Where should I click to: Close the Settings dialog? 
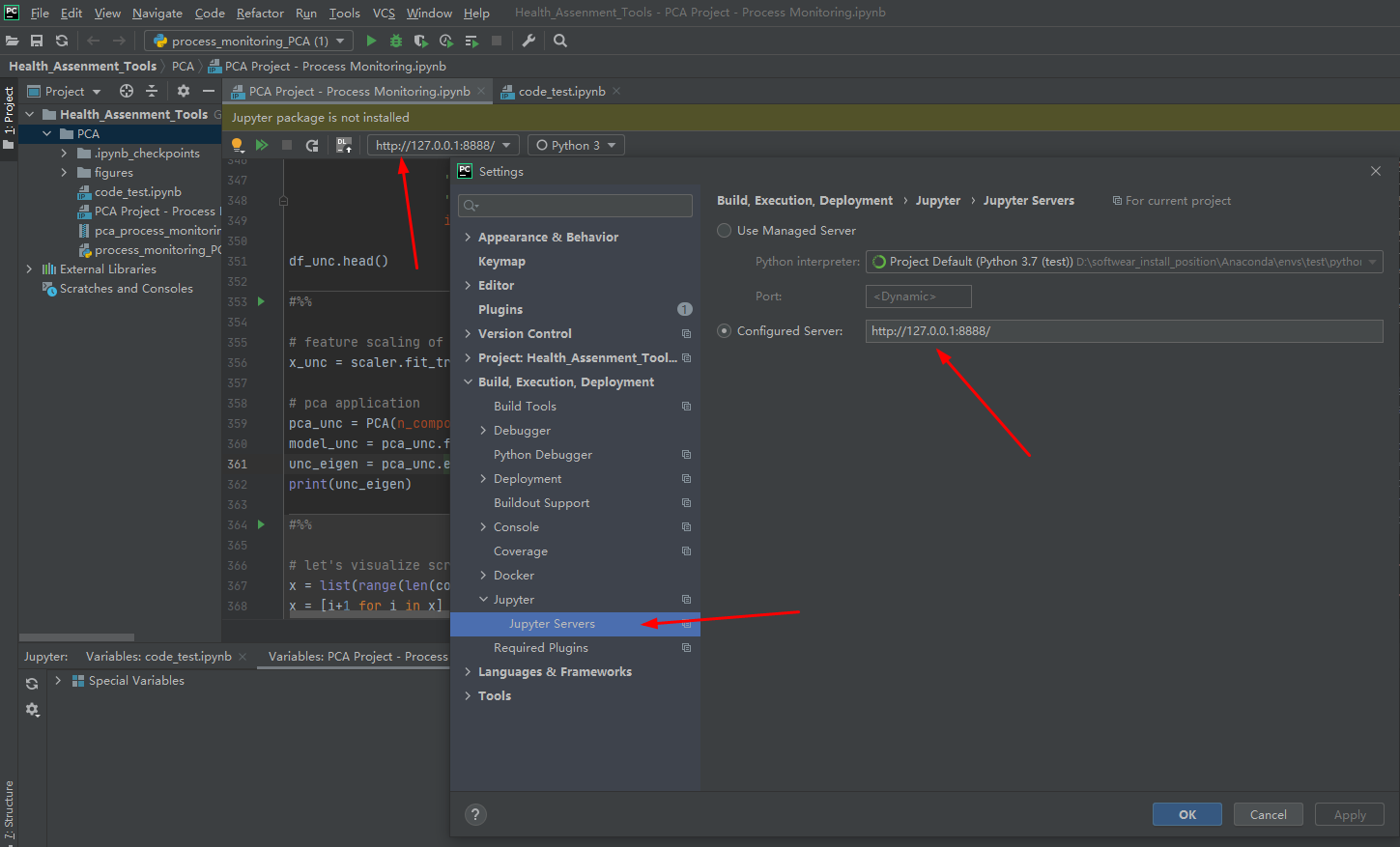(1376, 171)
